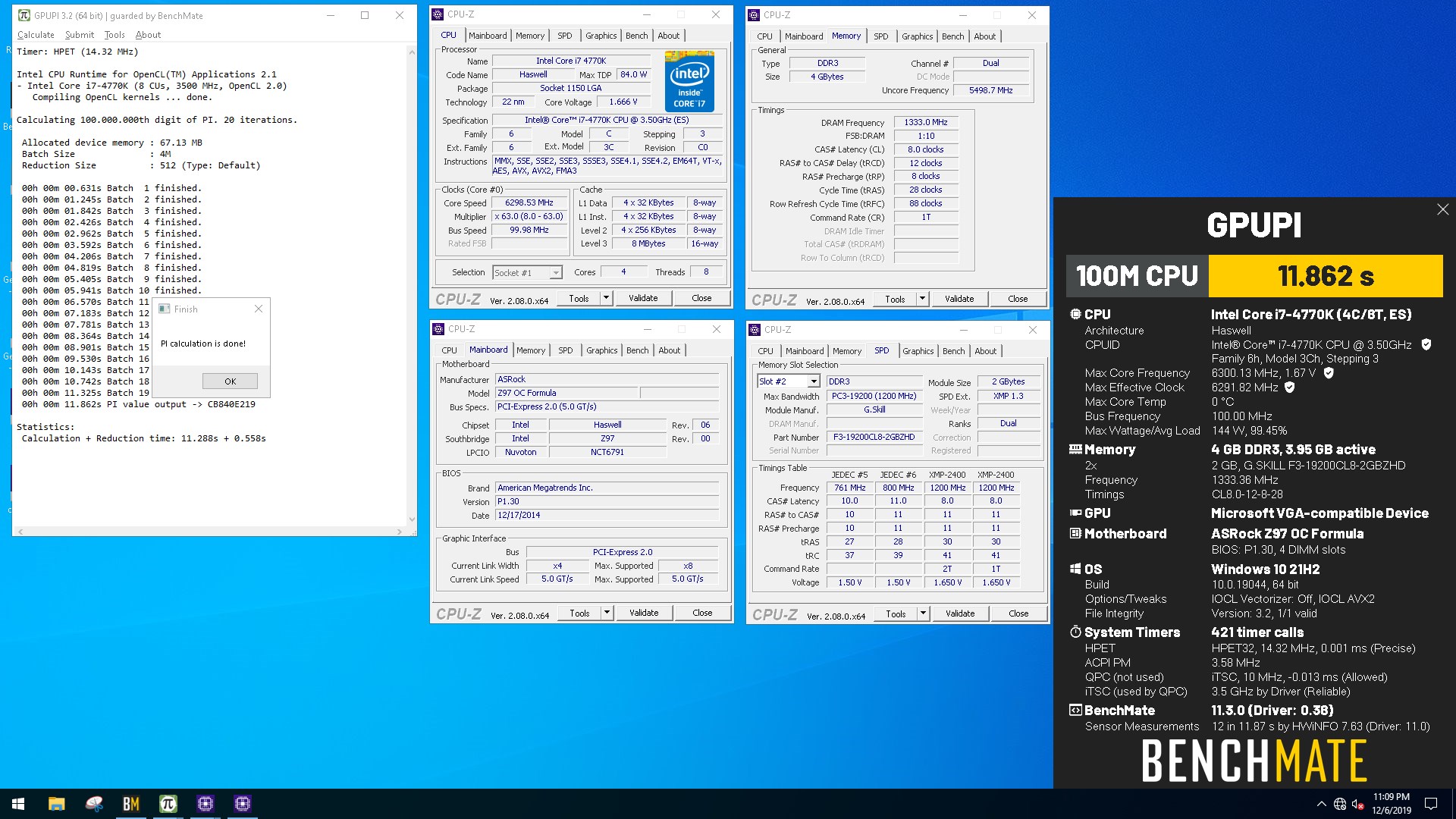Open SPD tab in bottom-left CPU-Z Mainboard window
The width and height of the screenshot is (1456, 819).
tap(566, 350)
